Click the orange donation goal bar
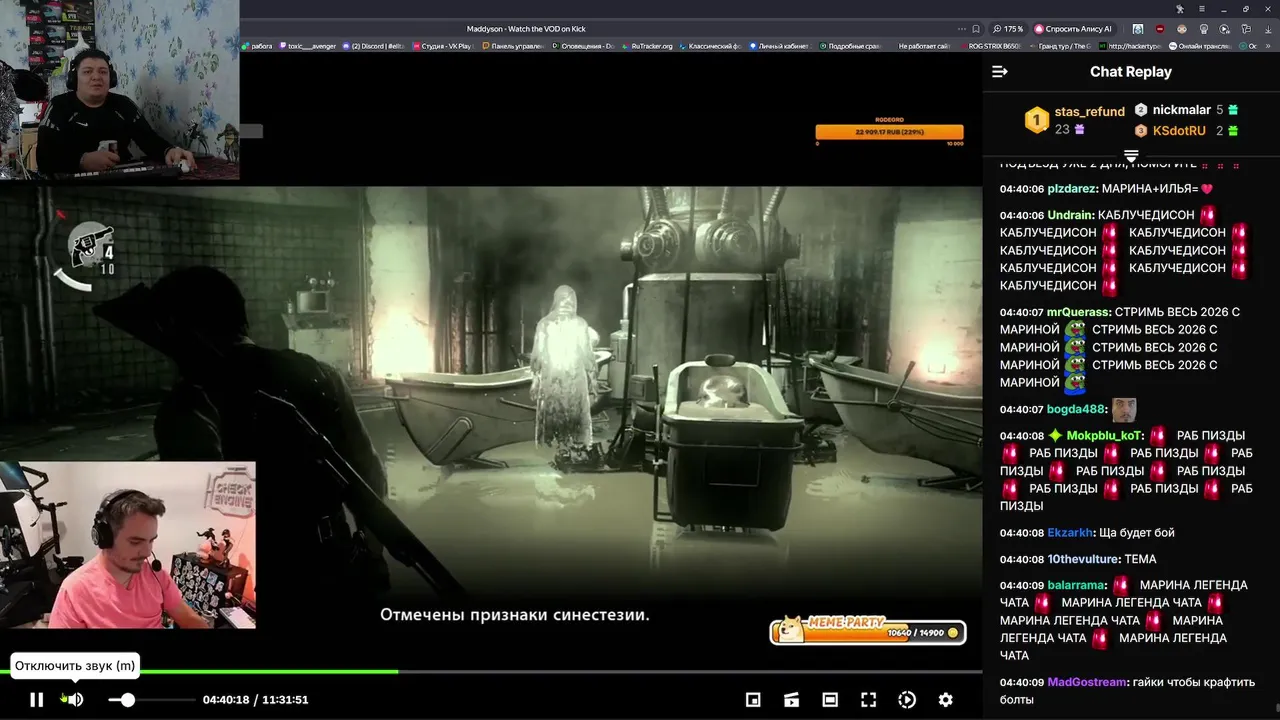 point(889,132)
